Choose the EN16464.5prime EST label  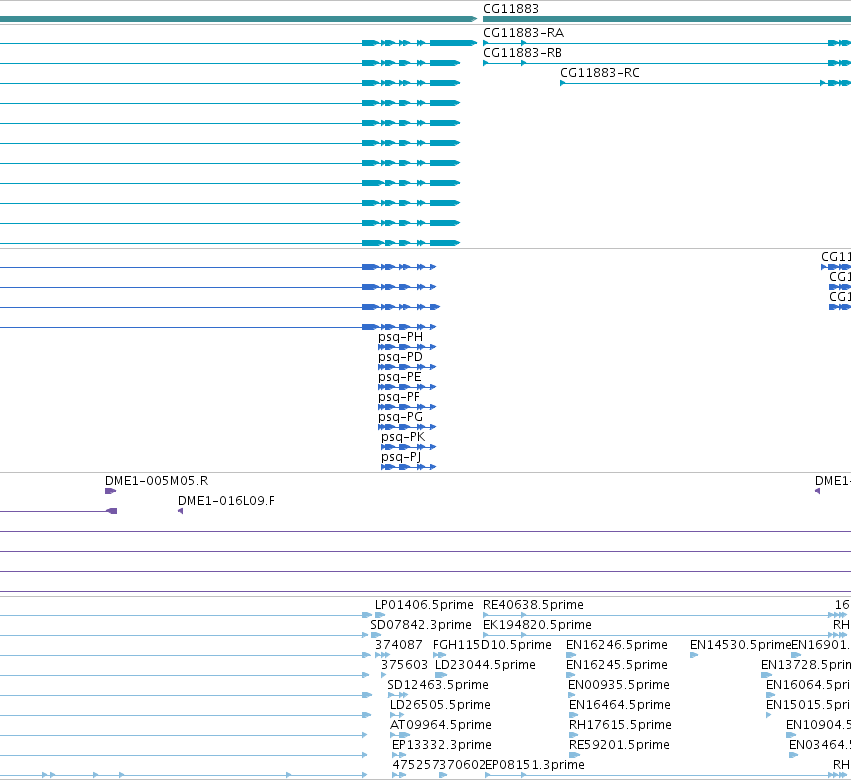coord(620,705)
